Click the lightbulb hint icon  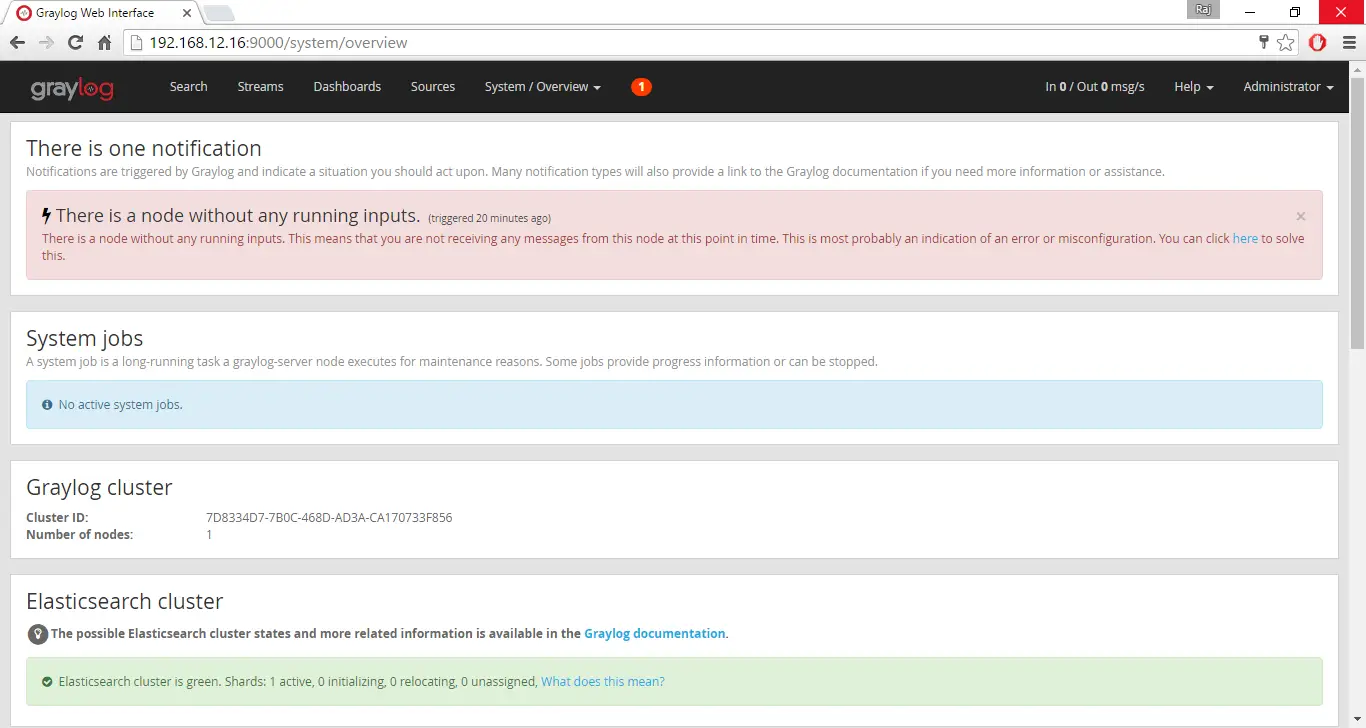37,634
